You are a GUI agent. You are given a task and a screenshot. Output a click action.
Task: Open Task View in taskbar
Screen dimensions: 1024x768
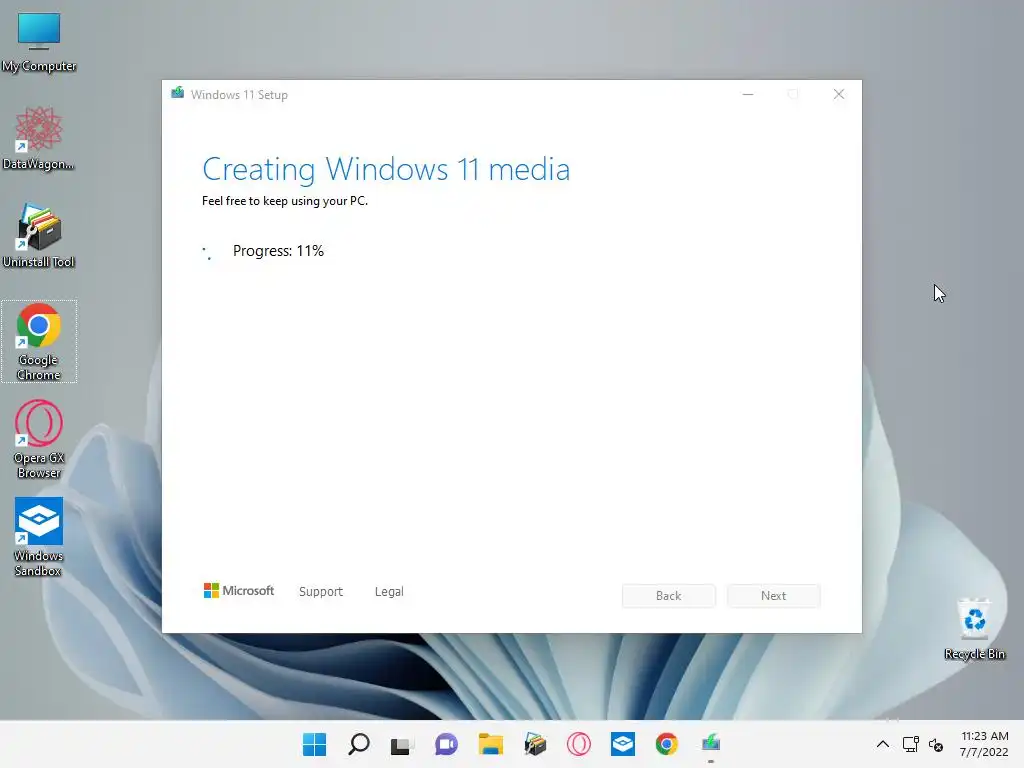[x=402, y=744]
